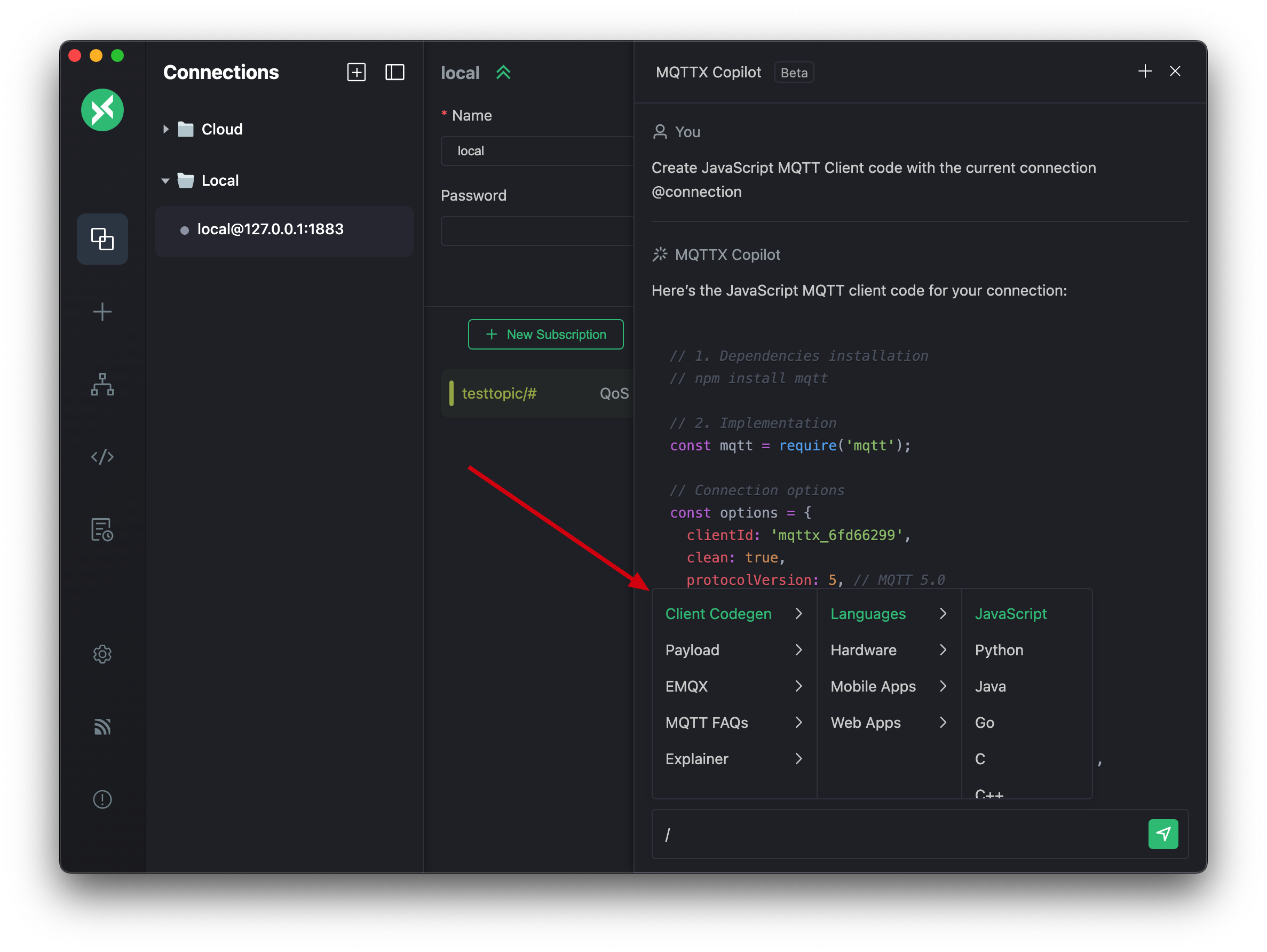Viewport: 1267px width, 952px height.
Task: Click the send message paper plane button
Action: 1163,834
